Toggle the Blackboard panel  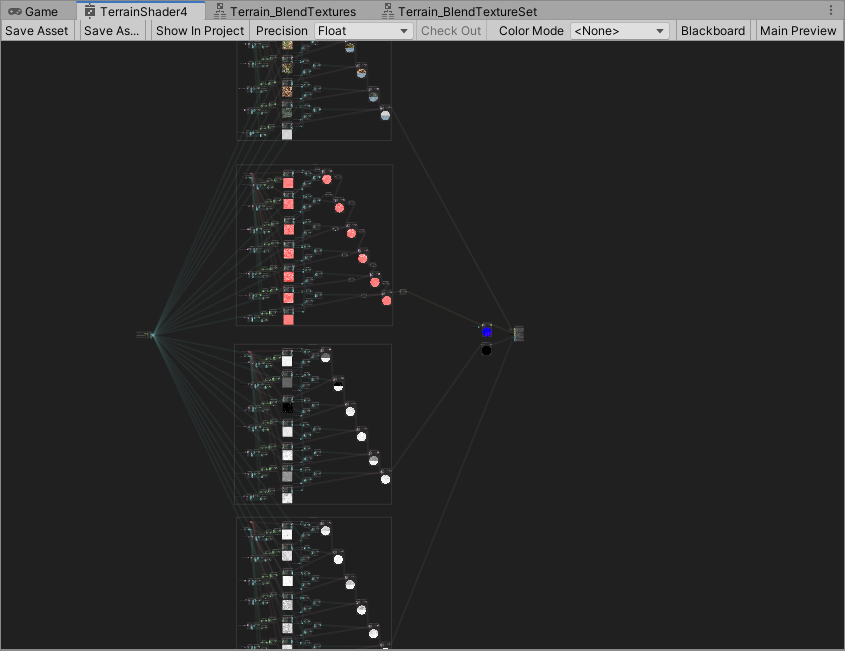712,31
